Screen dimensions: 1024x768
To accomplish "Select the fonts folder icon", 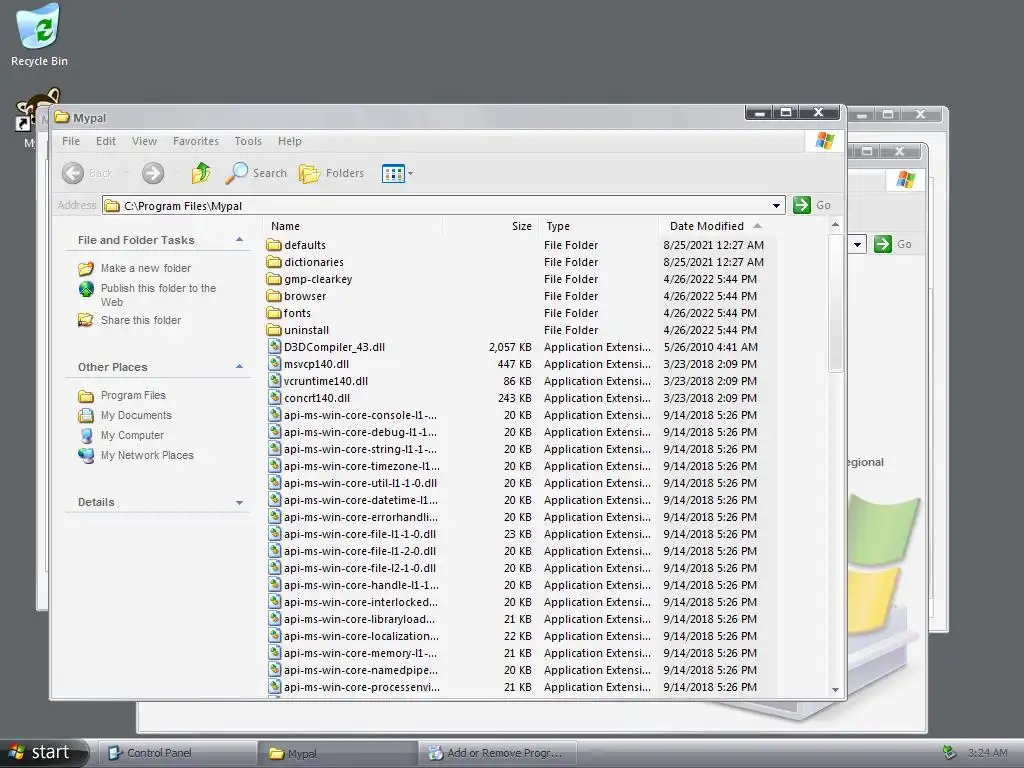I will [x=274, y=313].
